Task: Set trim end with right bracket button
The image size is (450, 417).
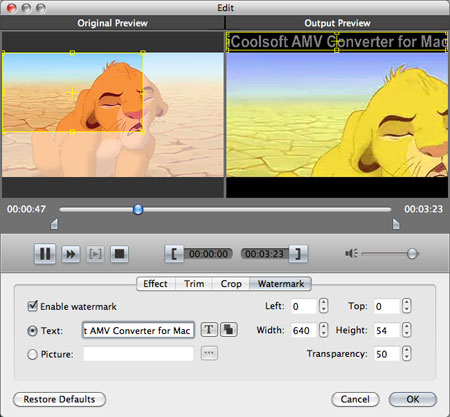Action: [x=298, y=254]
